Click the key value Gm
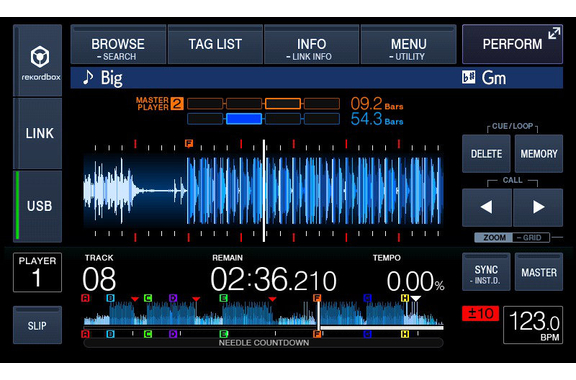576x380 pixels. tap(494, 78)
